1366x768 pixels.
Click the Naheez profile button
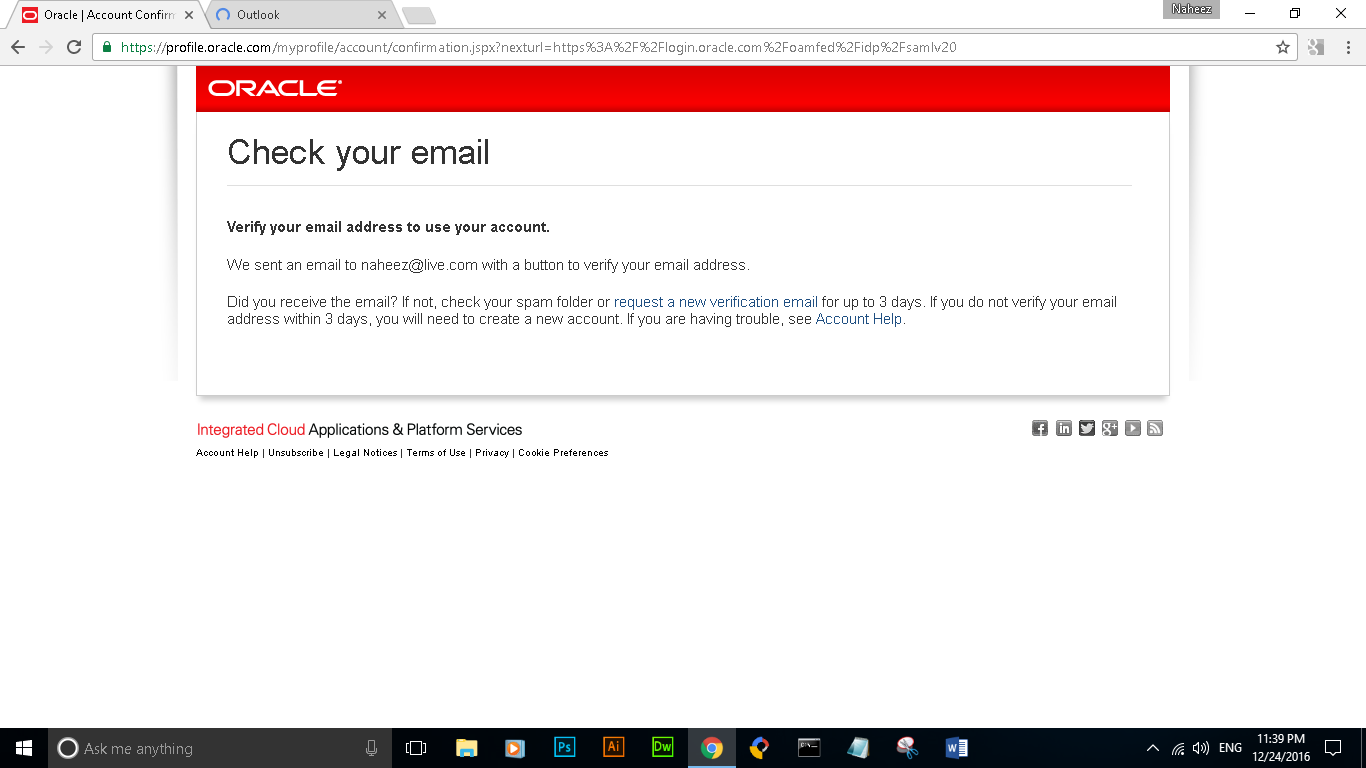(1192, 9)
